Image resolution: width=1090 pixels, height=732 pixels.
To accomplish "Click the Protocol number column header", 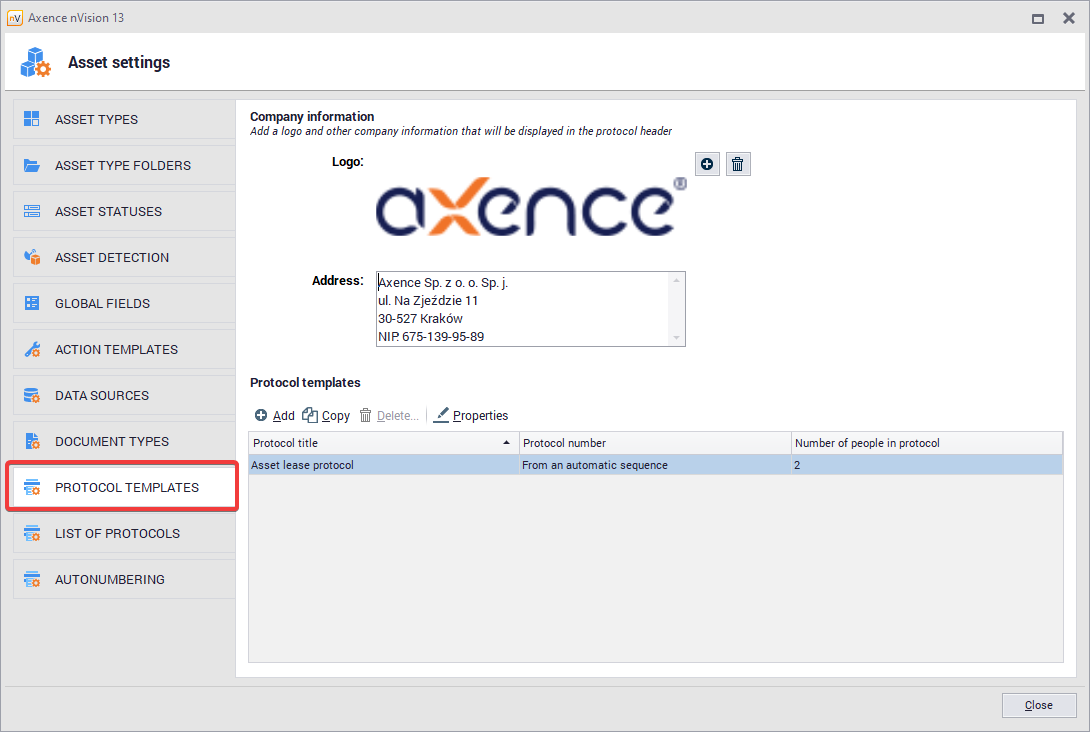I will [x=654, y=443].
